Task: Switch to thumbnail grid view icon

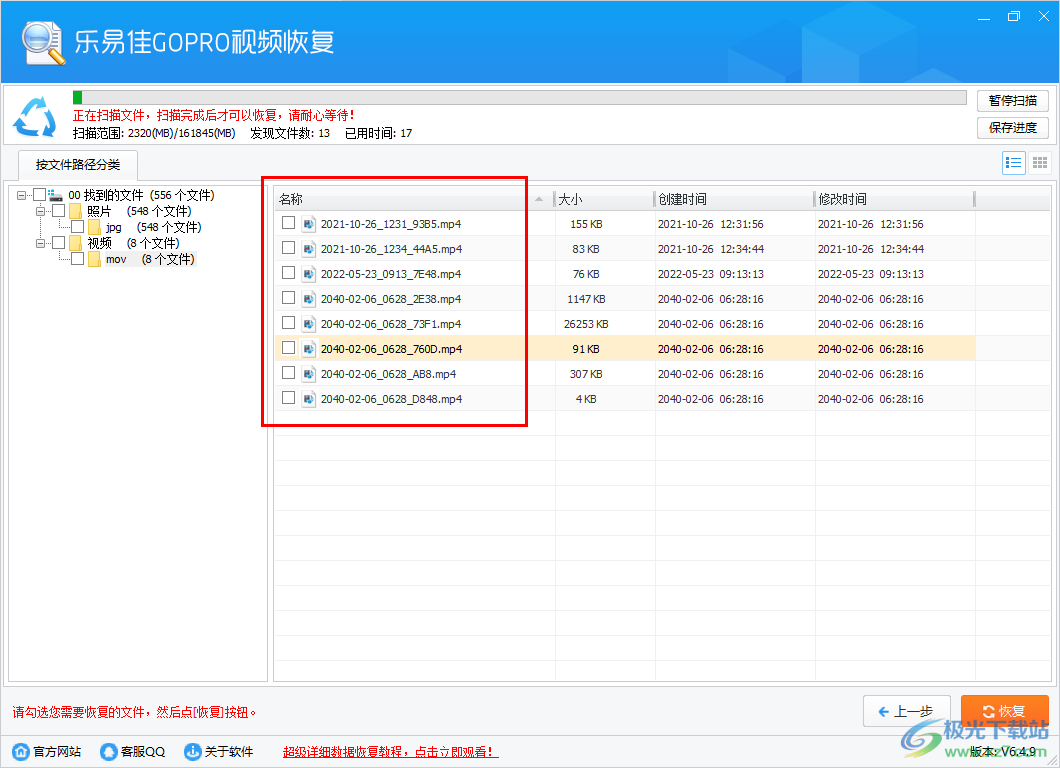Action: [1040, 163]
